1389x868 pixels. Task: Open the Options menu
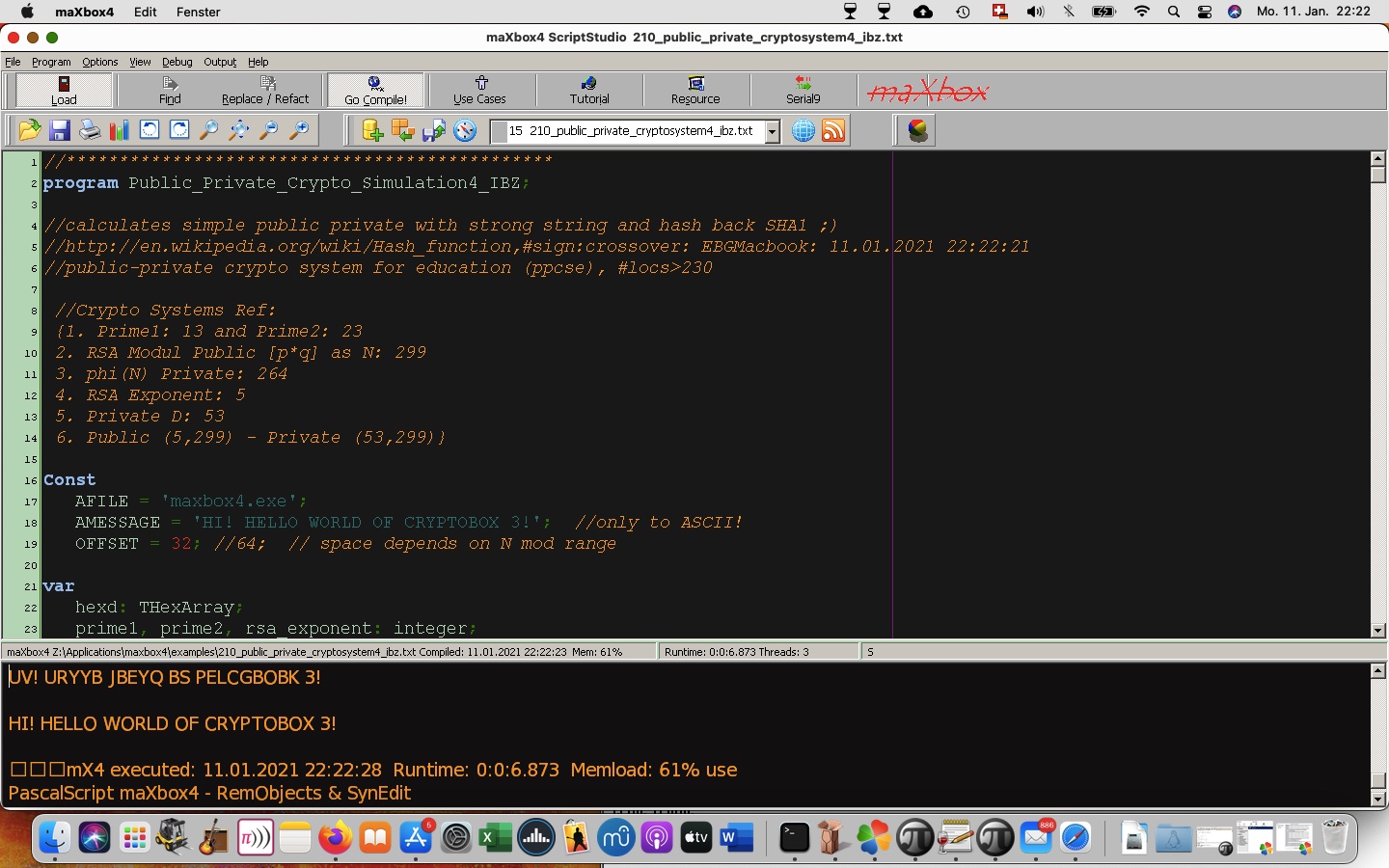99,62
